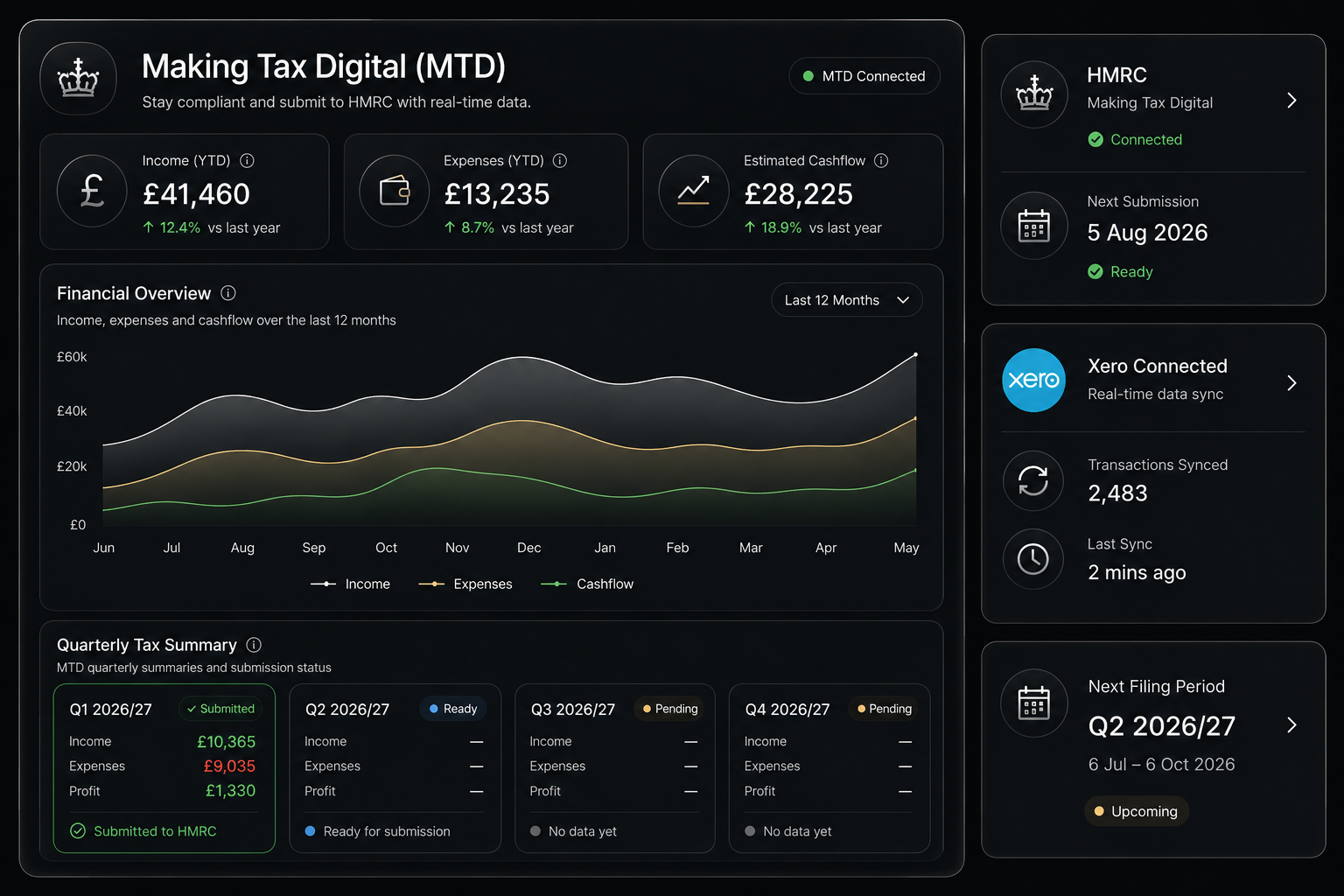Expand the HMRC Making Tax Digital chevron
Image resolution: width=1344 pixels, height=896 pixels.
[1292, 101]
